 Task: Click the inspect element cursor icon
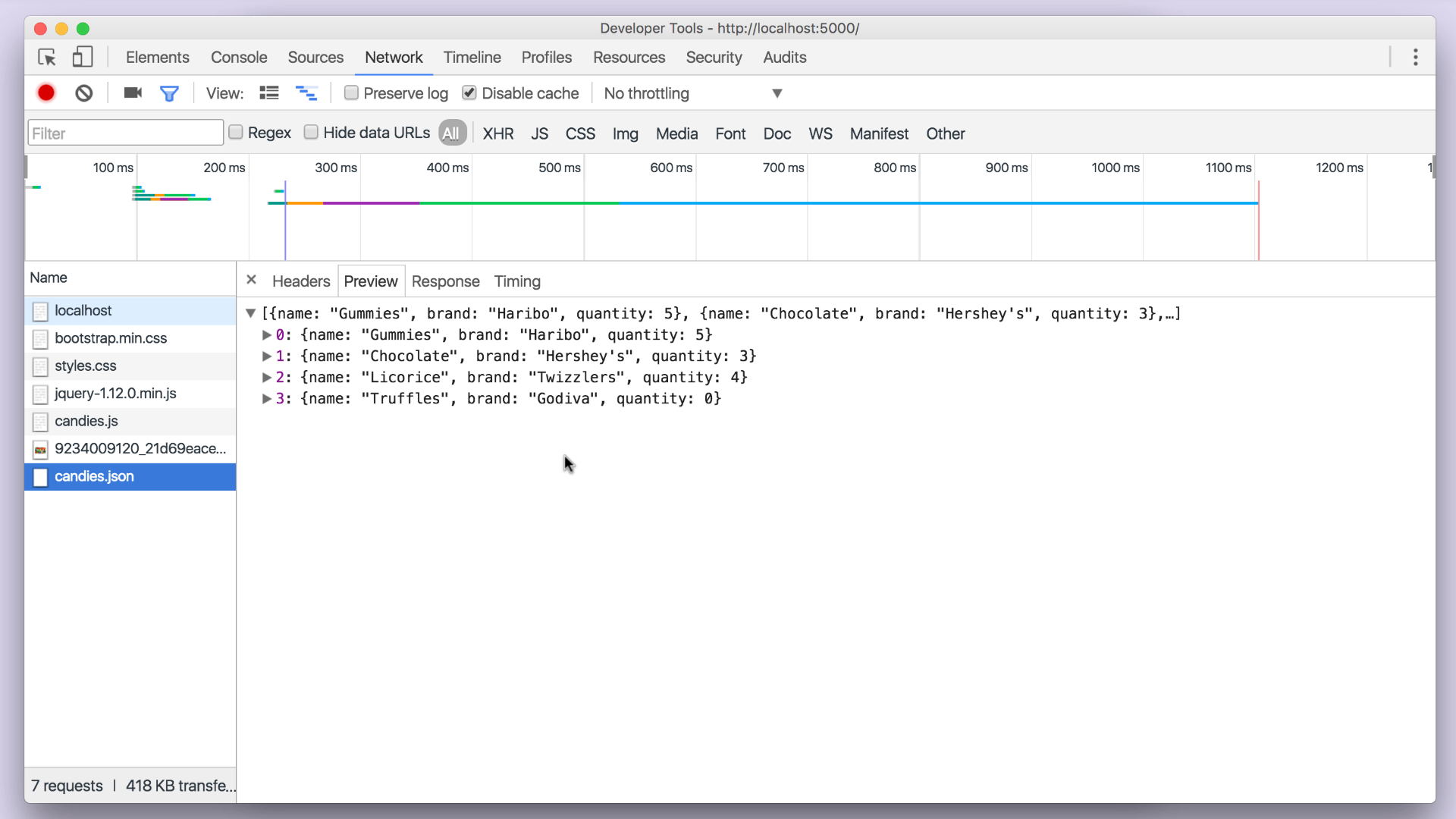pos(47,57)
